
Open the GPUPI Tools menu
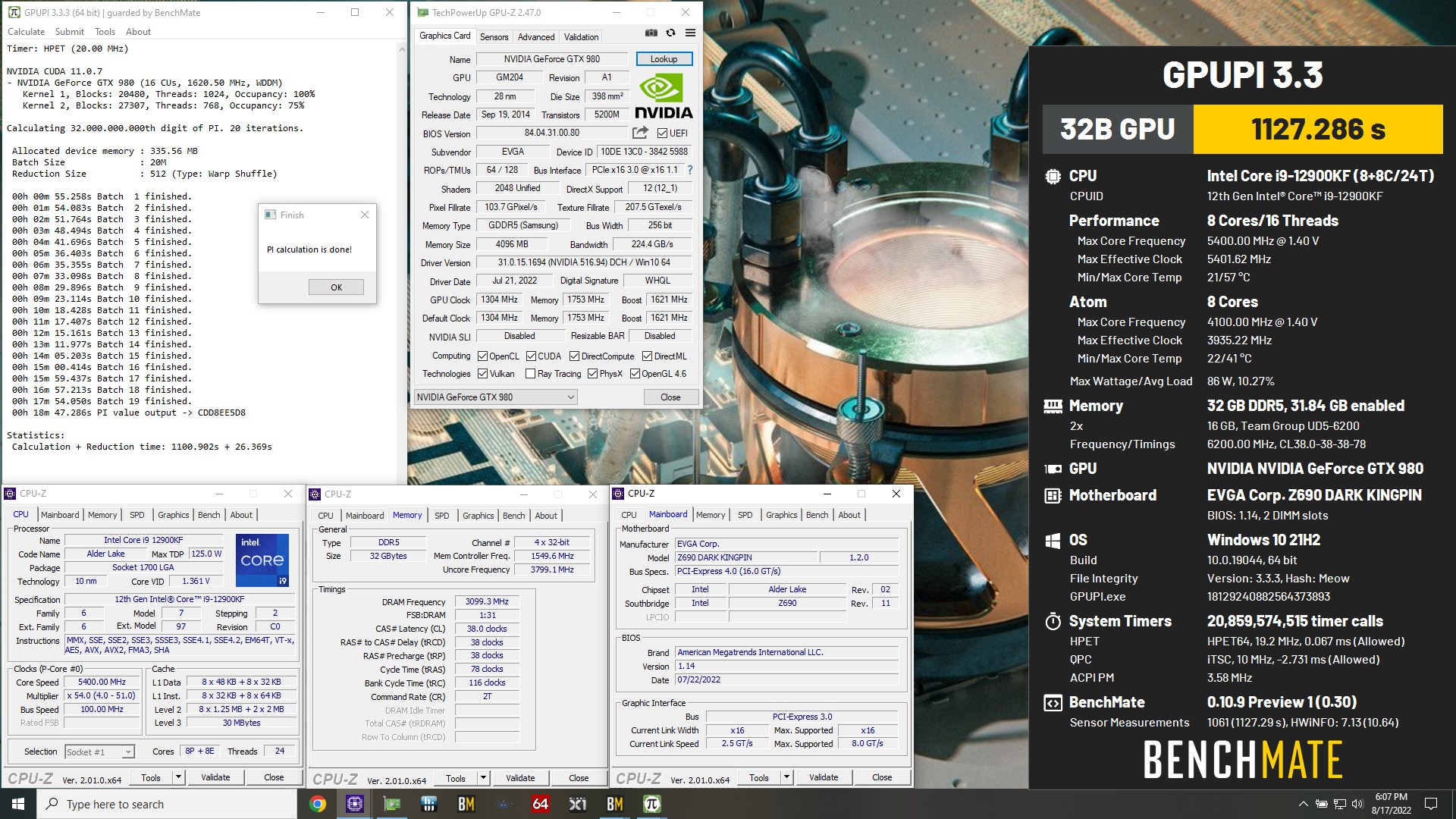pos(105,32)
